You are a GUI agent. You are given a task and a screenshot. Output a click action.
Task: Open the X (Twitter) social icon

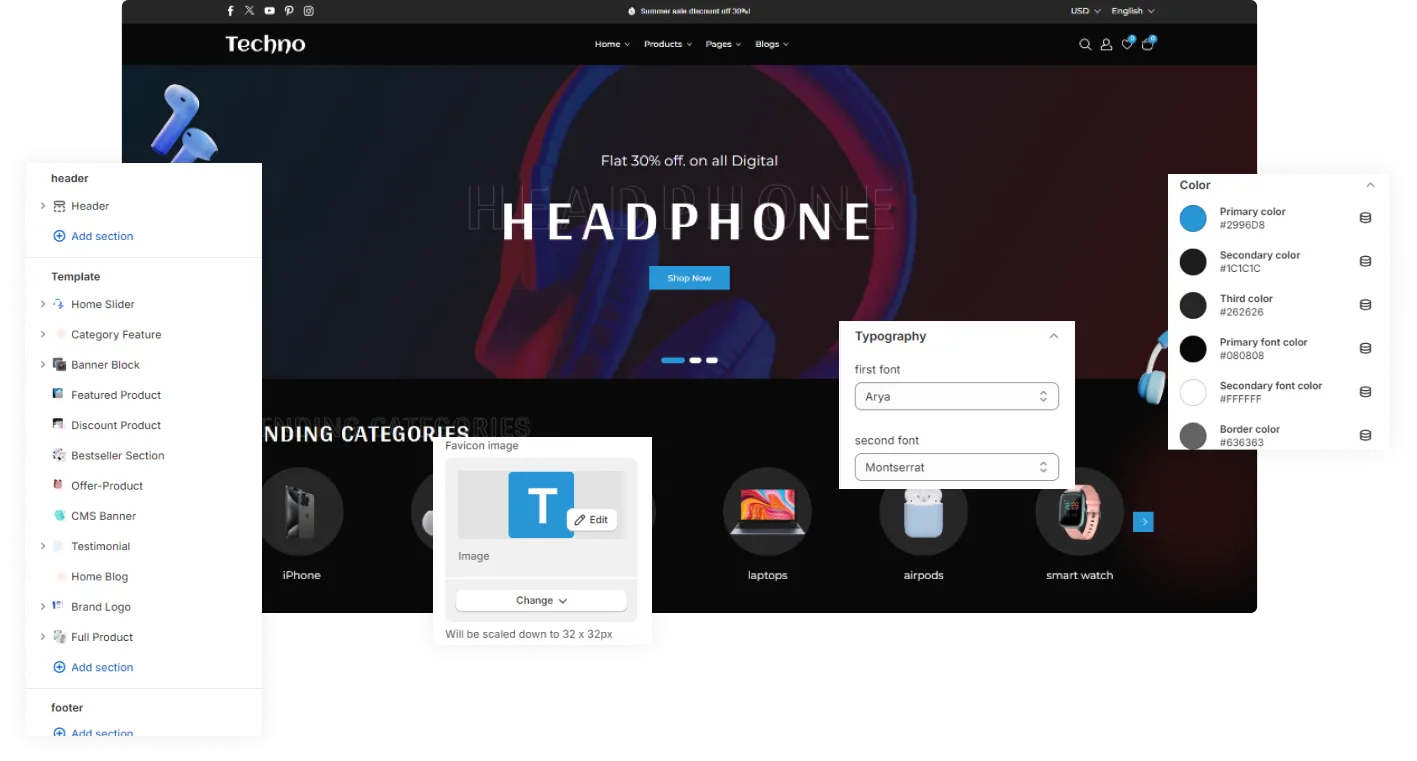[250, 11]
